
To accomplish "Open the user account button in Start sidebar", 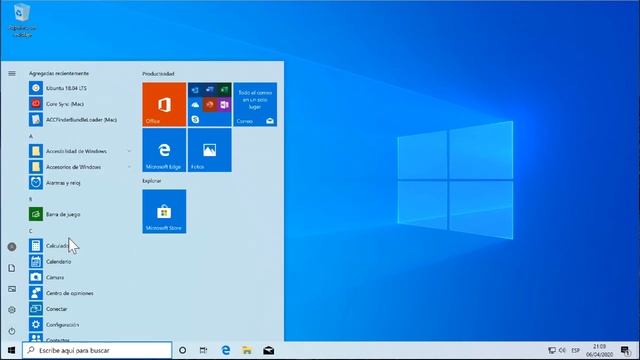I will pyautogui.click(x=12, y=247).
